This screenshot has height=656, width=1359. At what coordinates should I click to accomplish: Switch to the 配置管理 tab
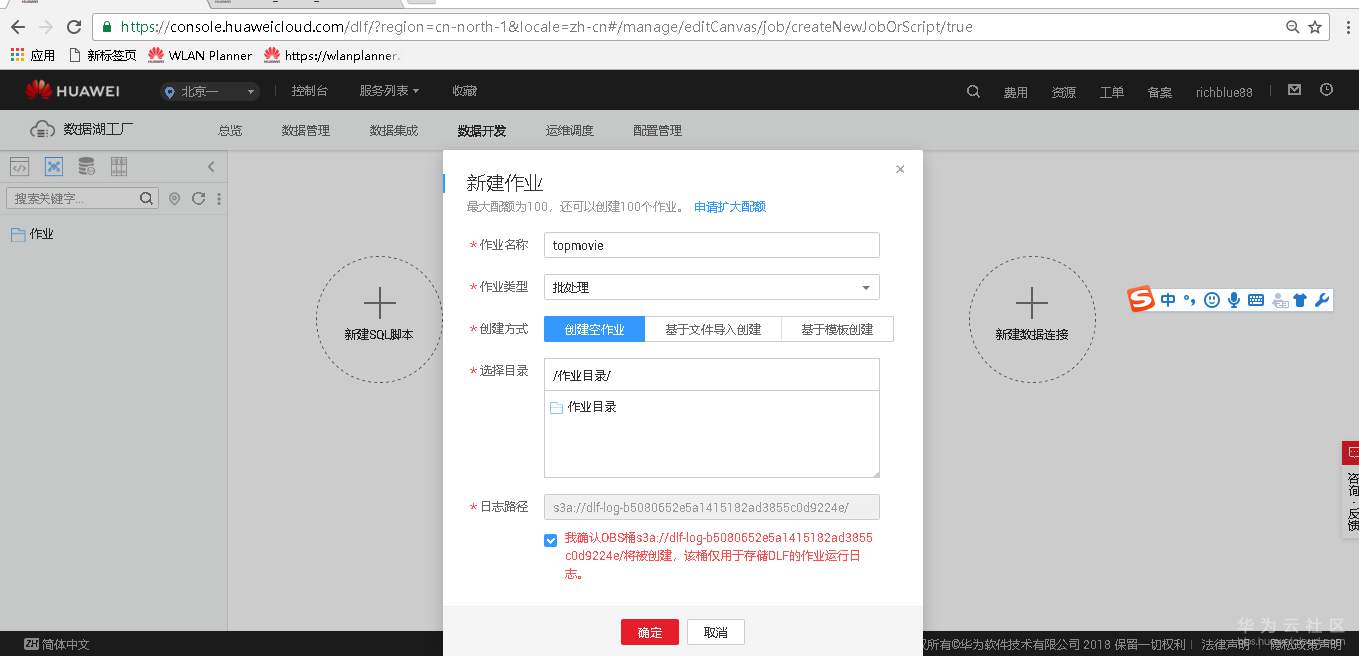coord(658,131)
